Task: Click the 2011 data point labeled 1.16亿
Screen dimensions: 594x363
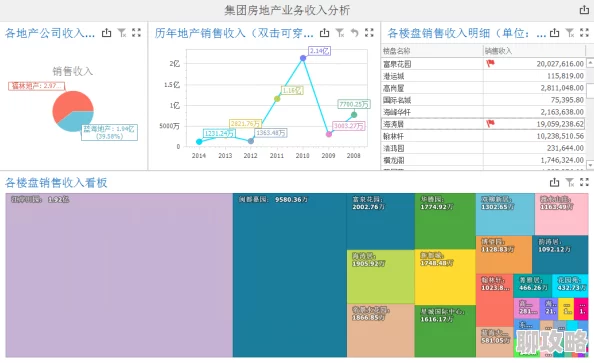Action: [277, 99]
